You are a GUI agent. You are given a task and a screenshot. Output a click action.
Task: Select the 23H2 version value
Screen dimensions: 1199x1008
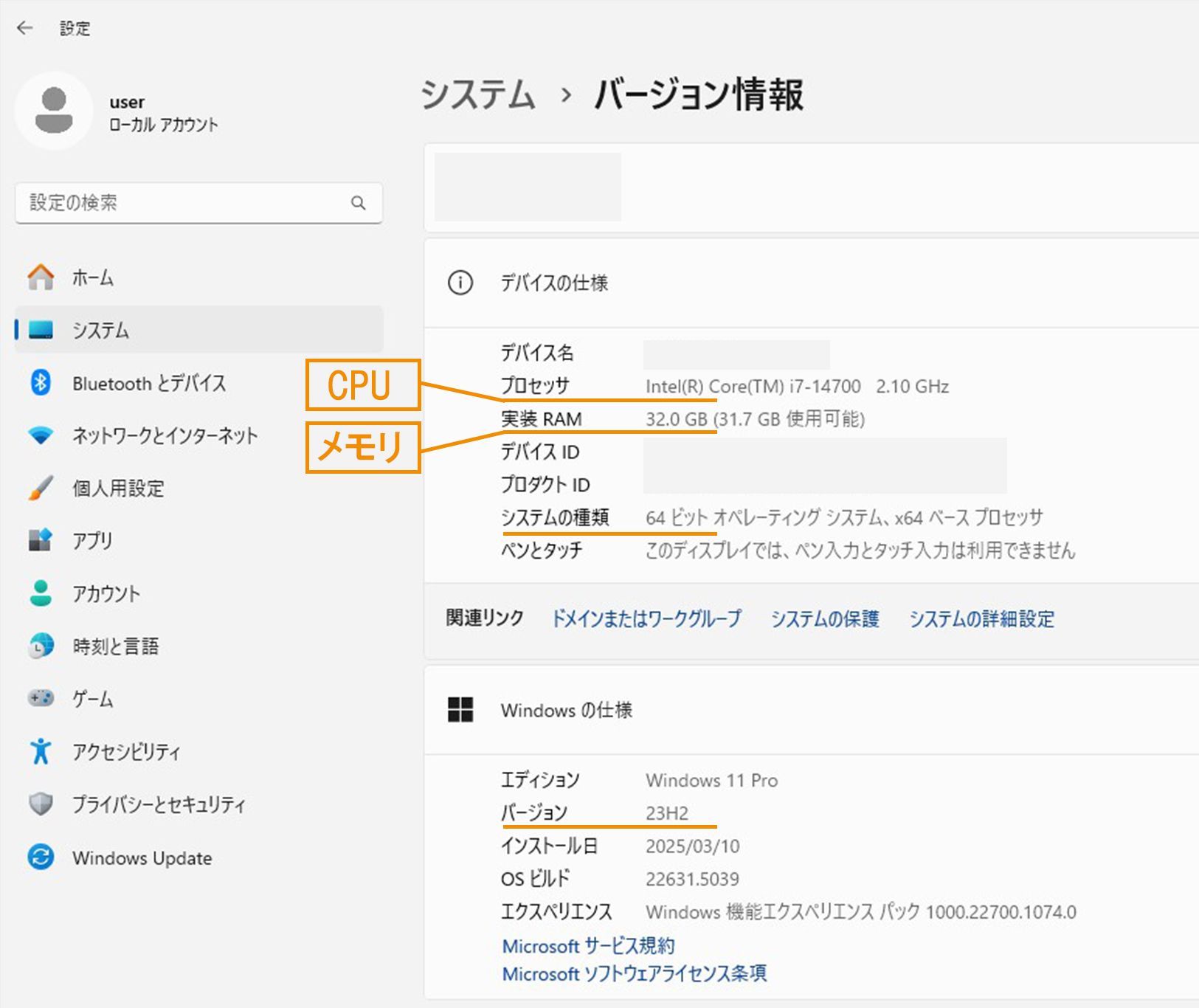tap(667, 812)
